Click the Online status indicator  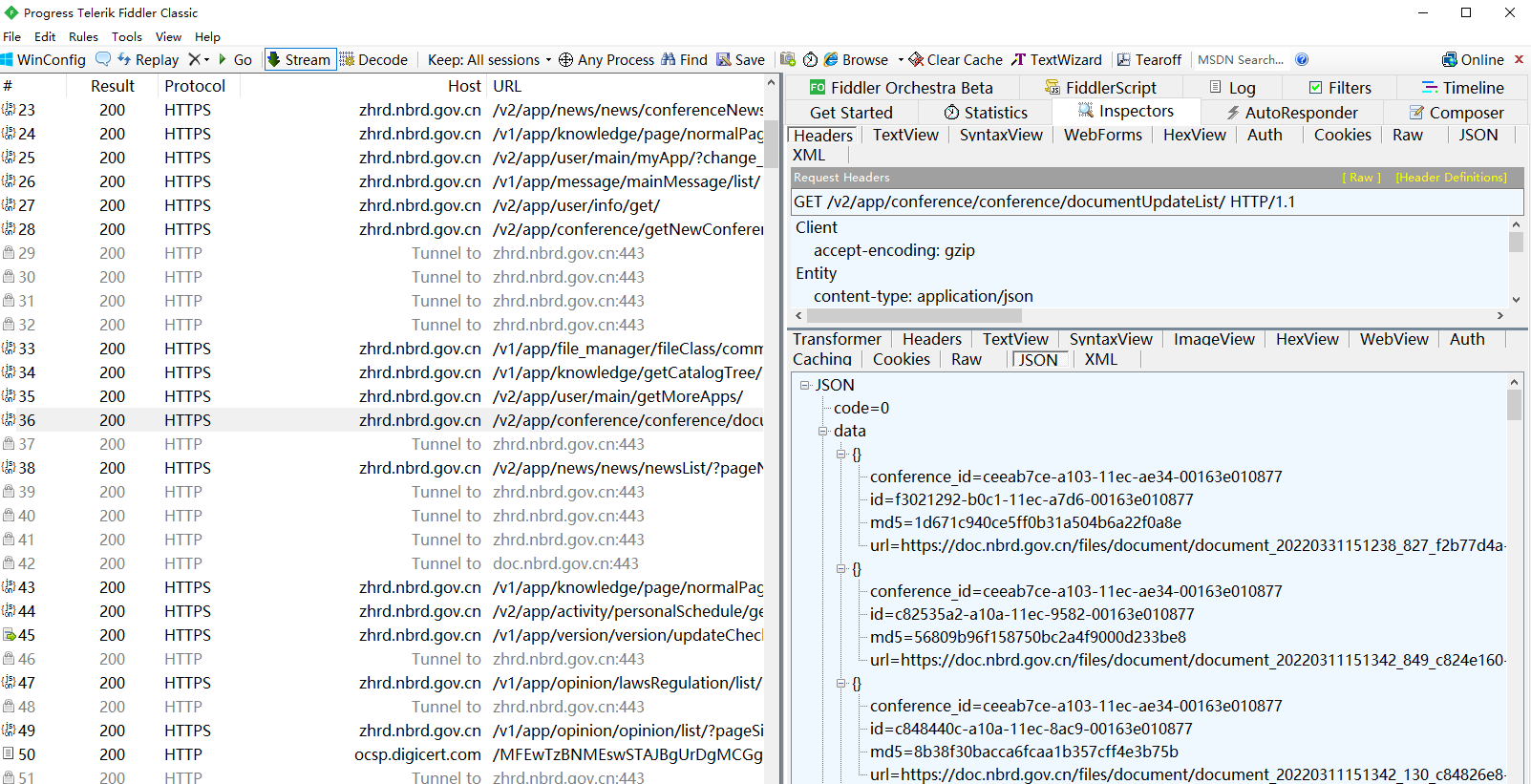point(1473,59)
